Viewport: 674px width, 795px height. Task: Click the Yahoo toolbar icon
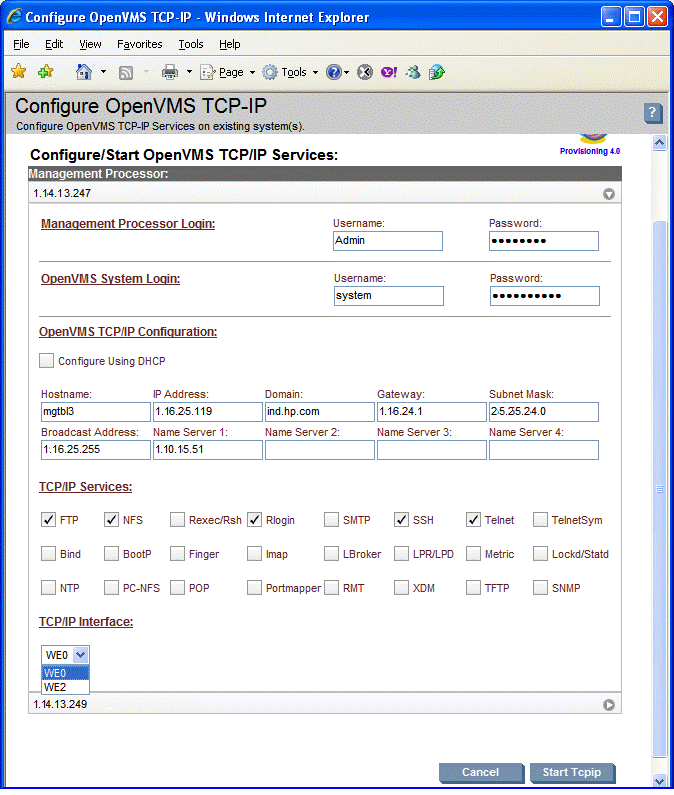[x=389, y=73]
